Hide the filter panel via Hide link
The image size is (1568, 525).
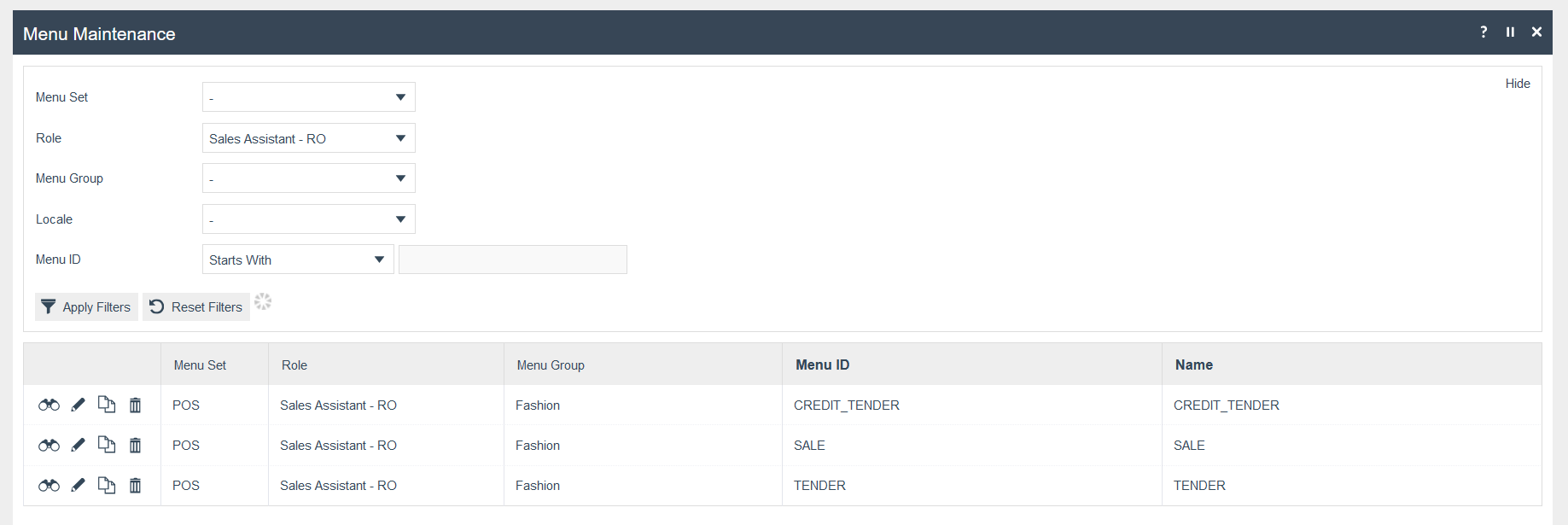[1517, 84]
